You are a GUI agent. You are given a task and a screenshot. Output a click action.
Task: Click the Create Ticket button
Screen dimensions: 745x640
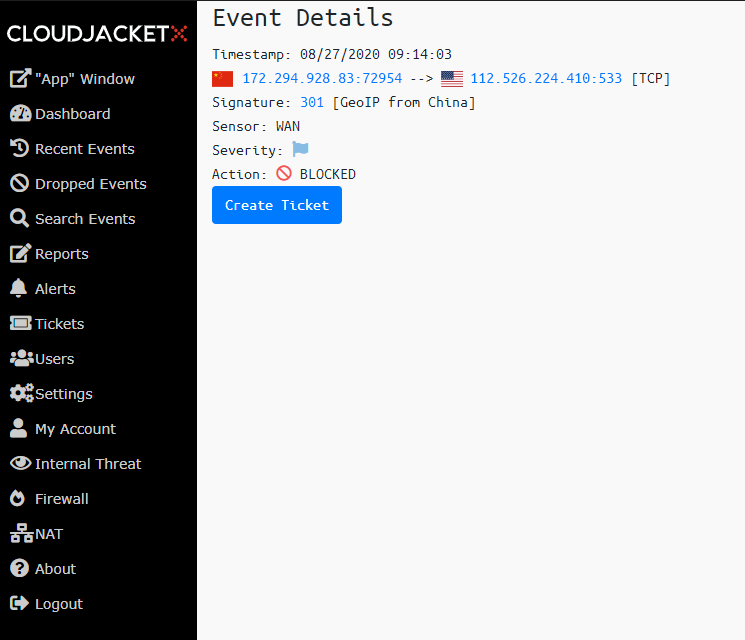coord(277,205)
